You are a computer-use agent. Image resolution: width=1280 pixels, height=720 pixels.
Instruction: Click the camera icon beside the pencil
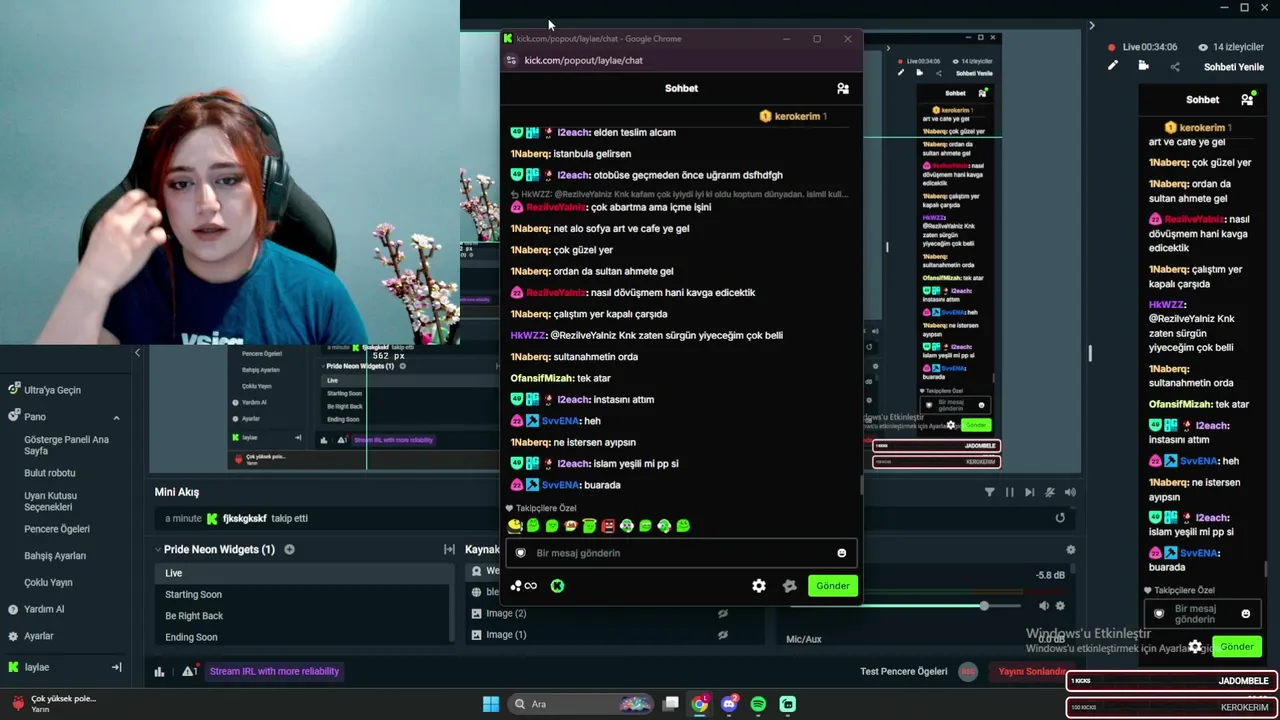1144,66
